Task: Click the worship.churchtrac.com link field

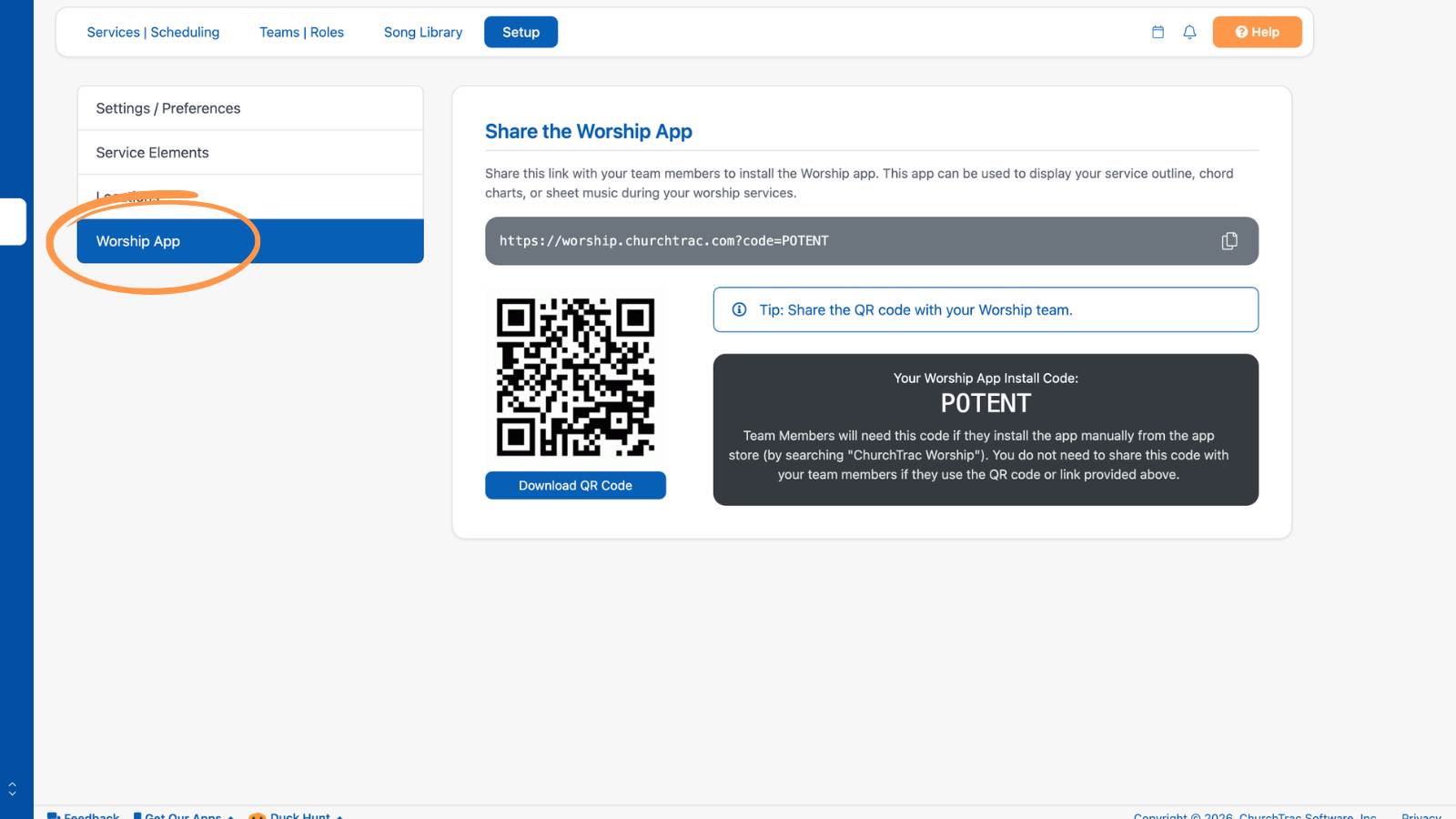Action: click(871, 241)
